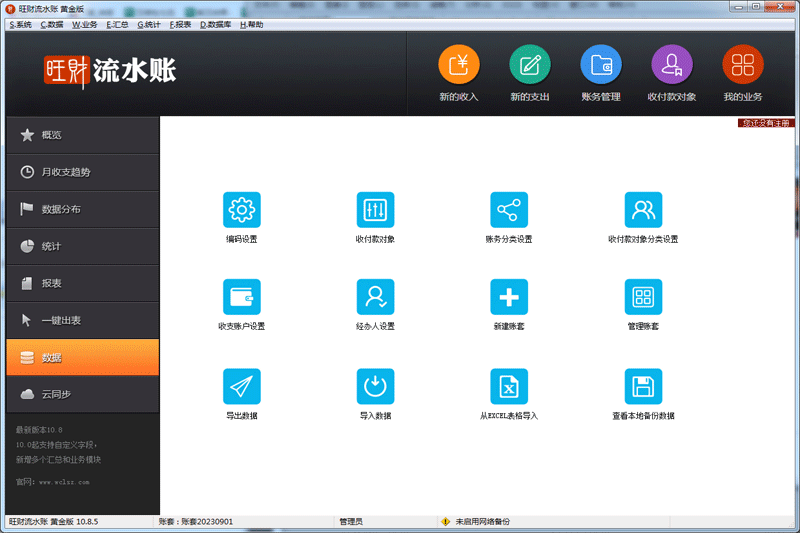This screenshot has height=533, width=800.
Task: Open 经办人设置 person icon
Action: [375, 297]
